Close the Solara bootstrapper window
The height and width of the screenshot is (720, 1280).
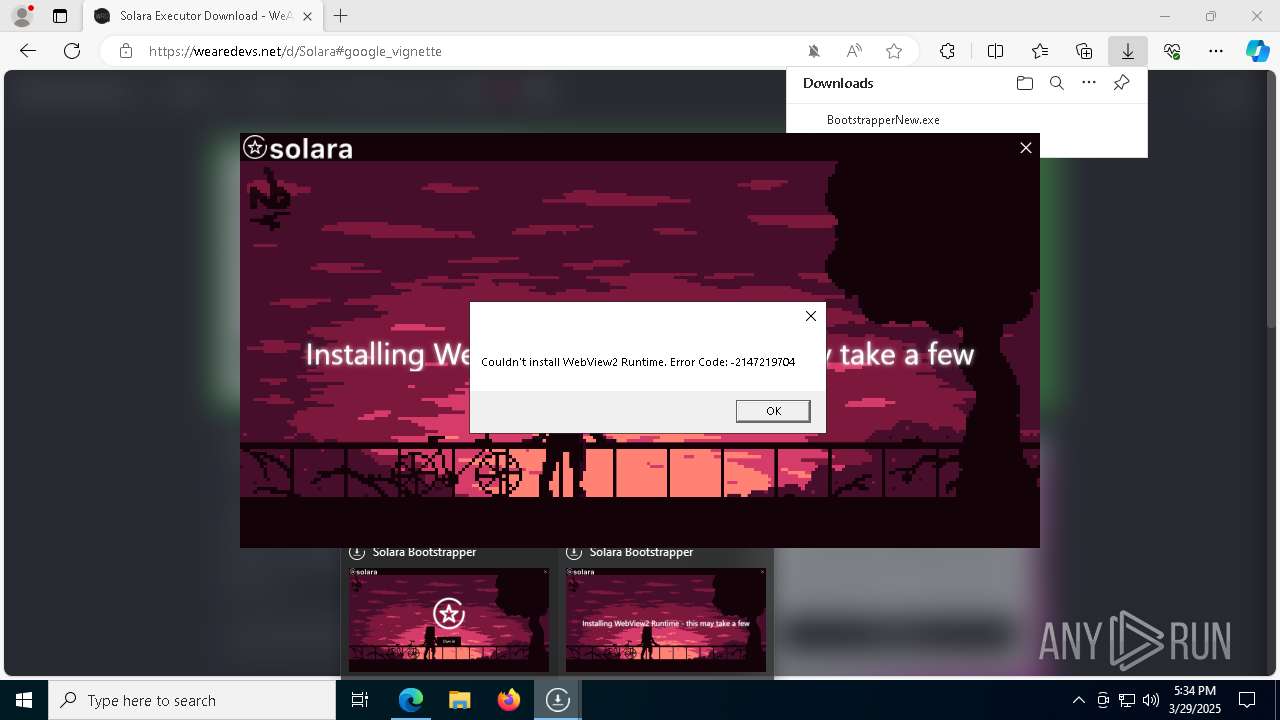[x=1025, y=148]
